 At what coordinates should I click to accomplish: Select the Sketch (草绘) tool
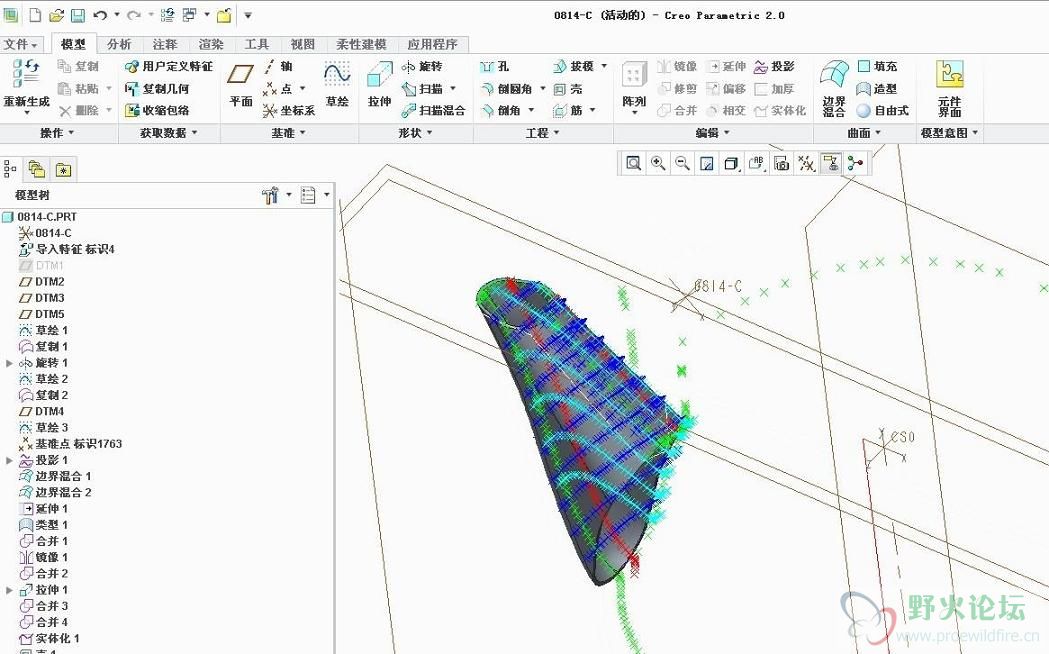(337, 84)
